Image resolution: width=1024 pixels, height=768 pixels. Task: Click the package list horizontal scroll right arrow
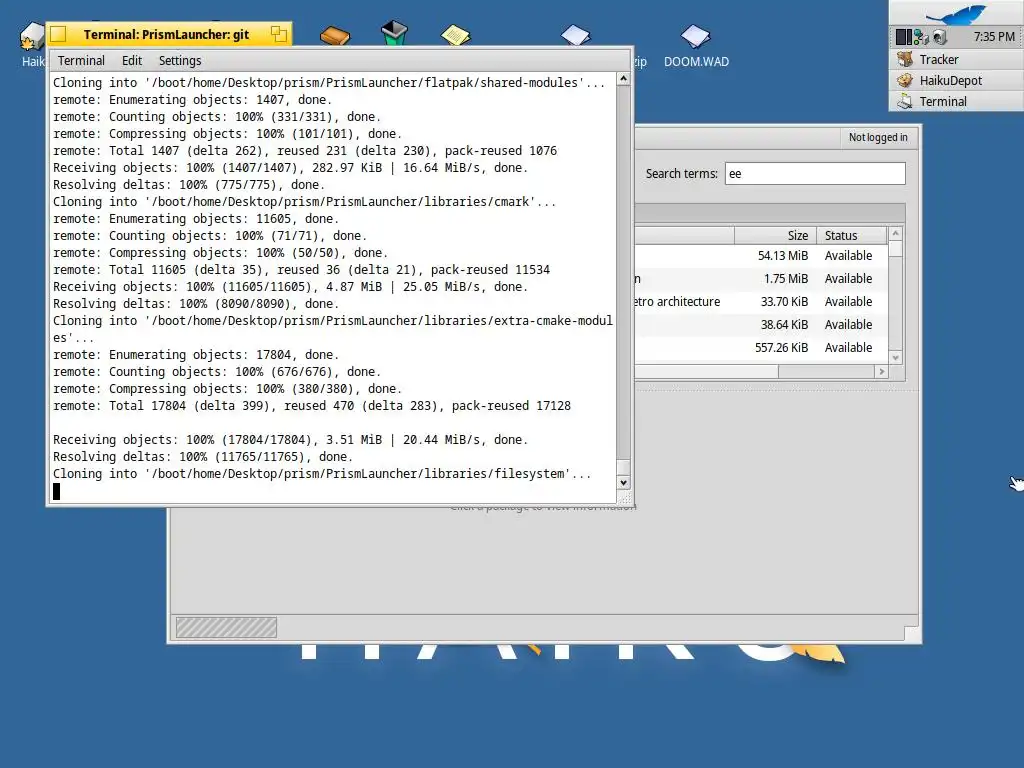(x=882, y=371)
